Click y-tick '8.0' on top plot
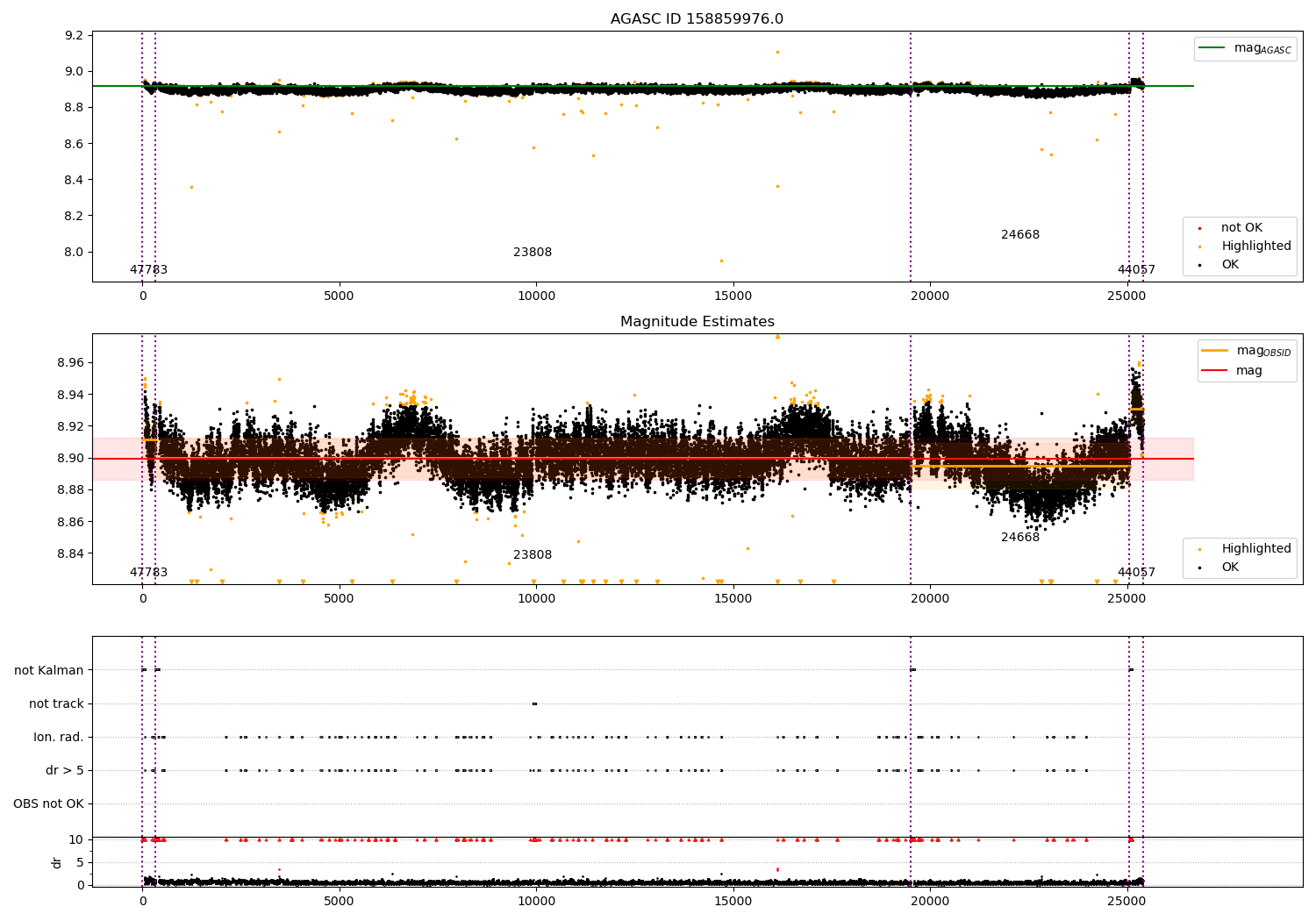Viewport: 1316px width, 921px height. pos(75,252)
